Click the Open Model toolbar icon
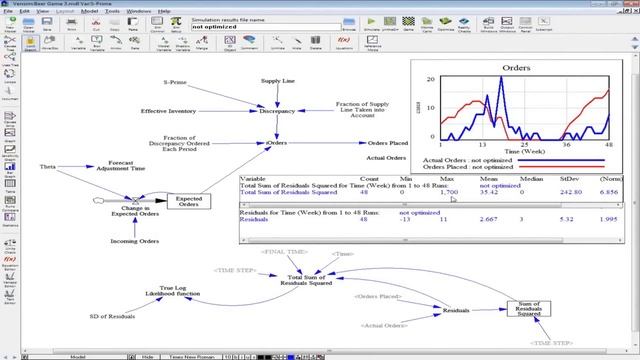This screenshot has height=360, width=640. [x=29, y=24]
